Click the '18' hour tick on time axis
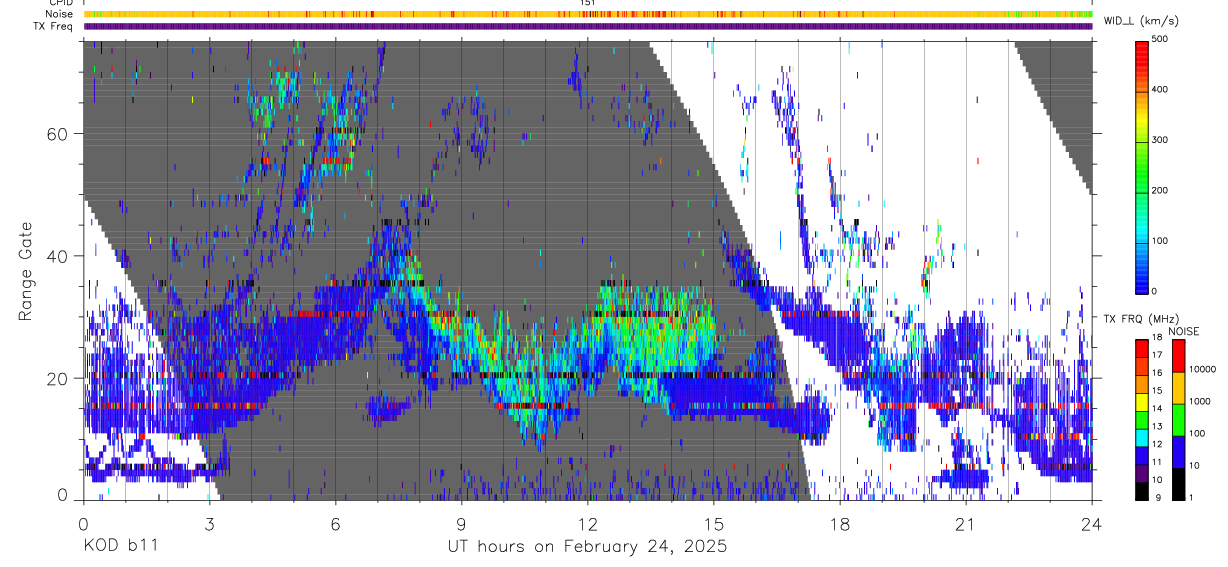 pos(840,523)
